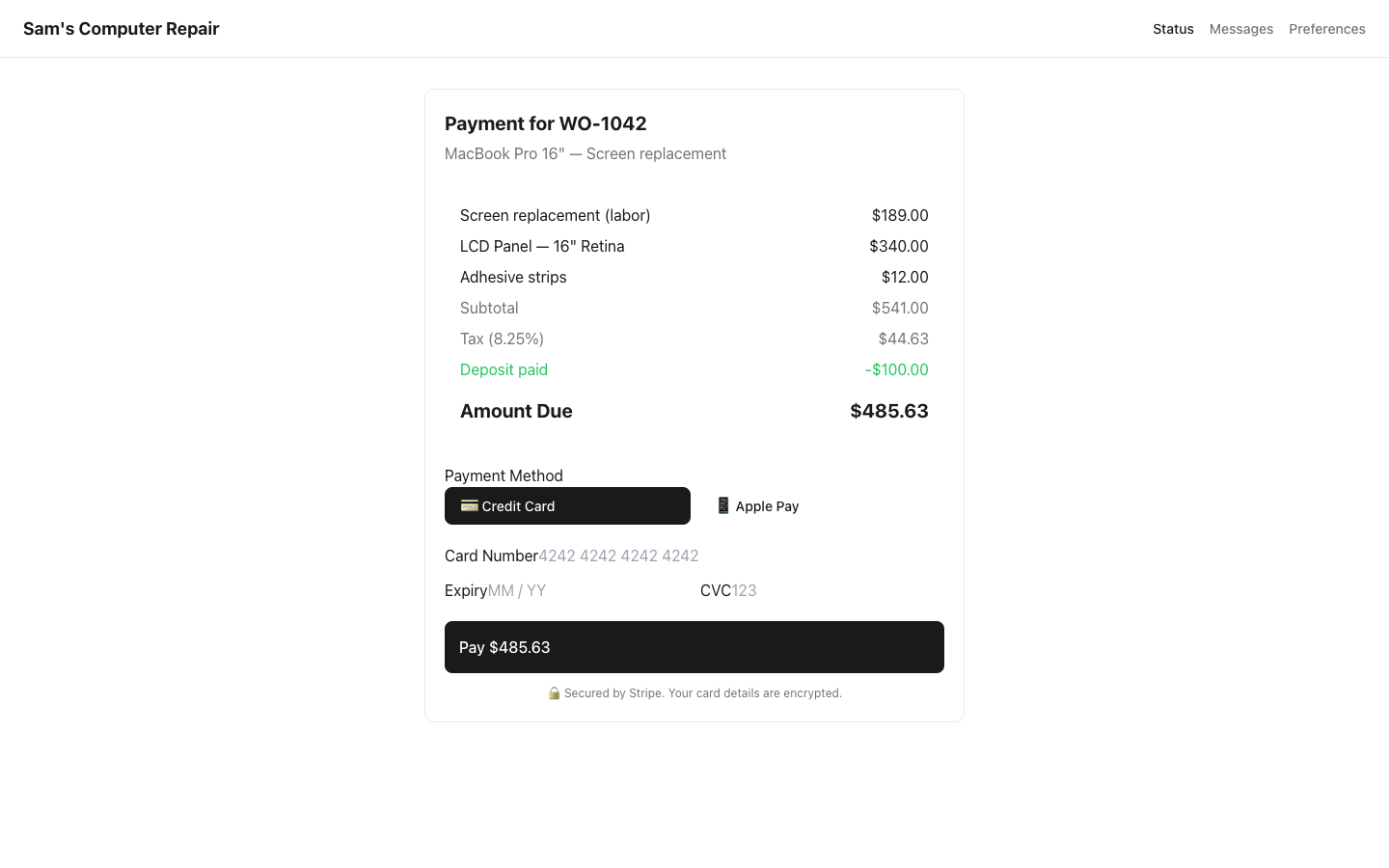This screenshot has width=1389, height=868.
Task: Click the Apple Pay device icon
Action: (x=722, y=505)
